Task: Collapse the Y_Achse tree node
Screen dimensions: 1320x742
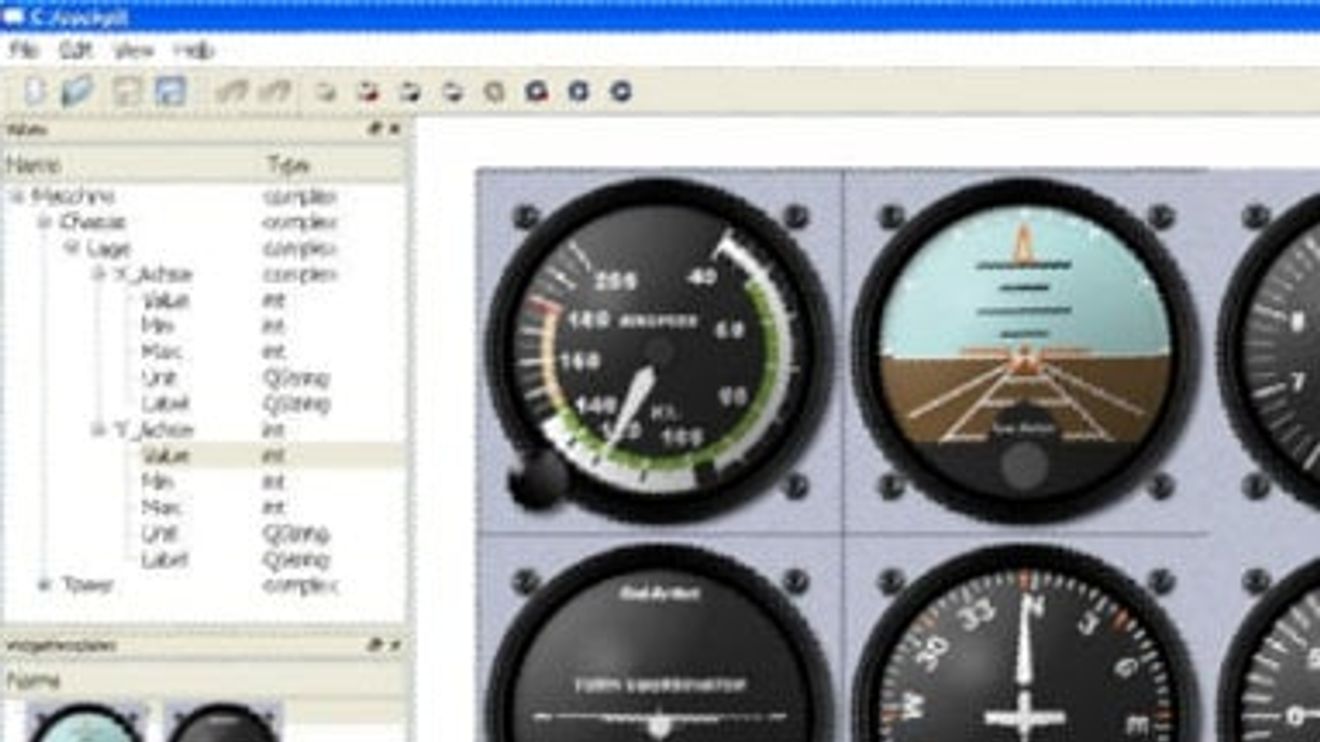Action: [99, 430]
